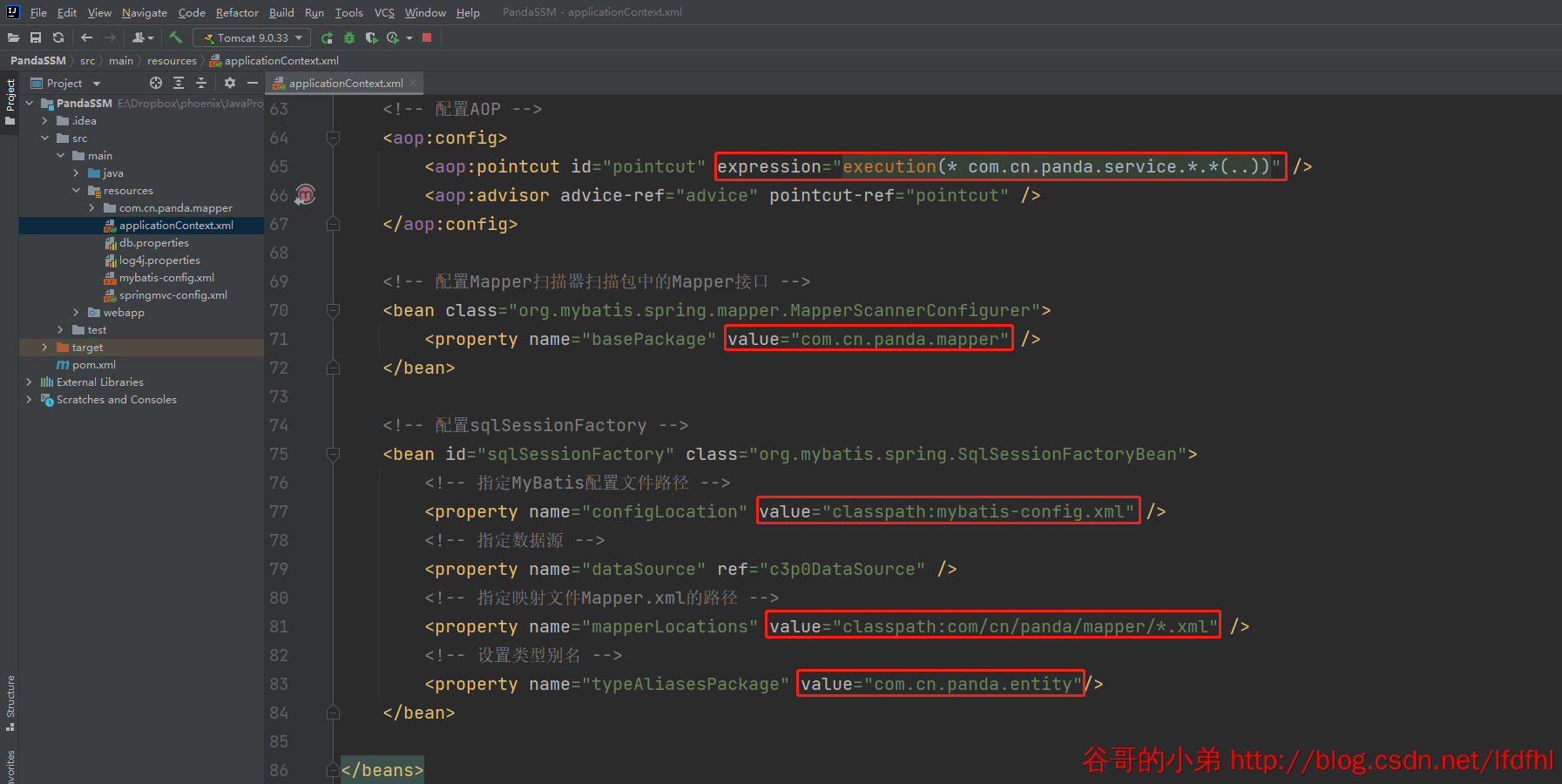
Task: Click Collapse All in Project panel
Action: (x=201, y=83)
